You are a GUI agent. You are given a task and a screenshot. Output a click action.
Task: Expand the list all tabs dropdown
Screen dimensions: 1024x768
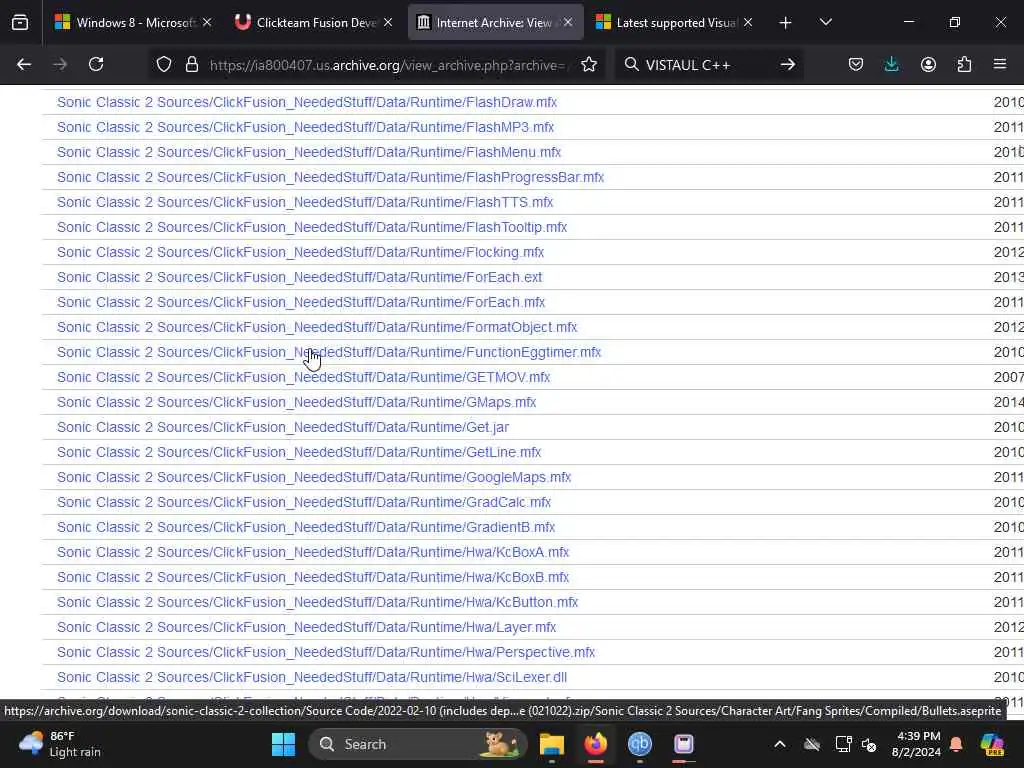(825, 23)
